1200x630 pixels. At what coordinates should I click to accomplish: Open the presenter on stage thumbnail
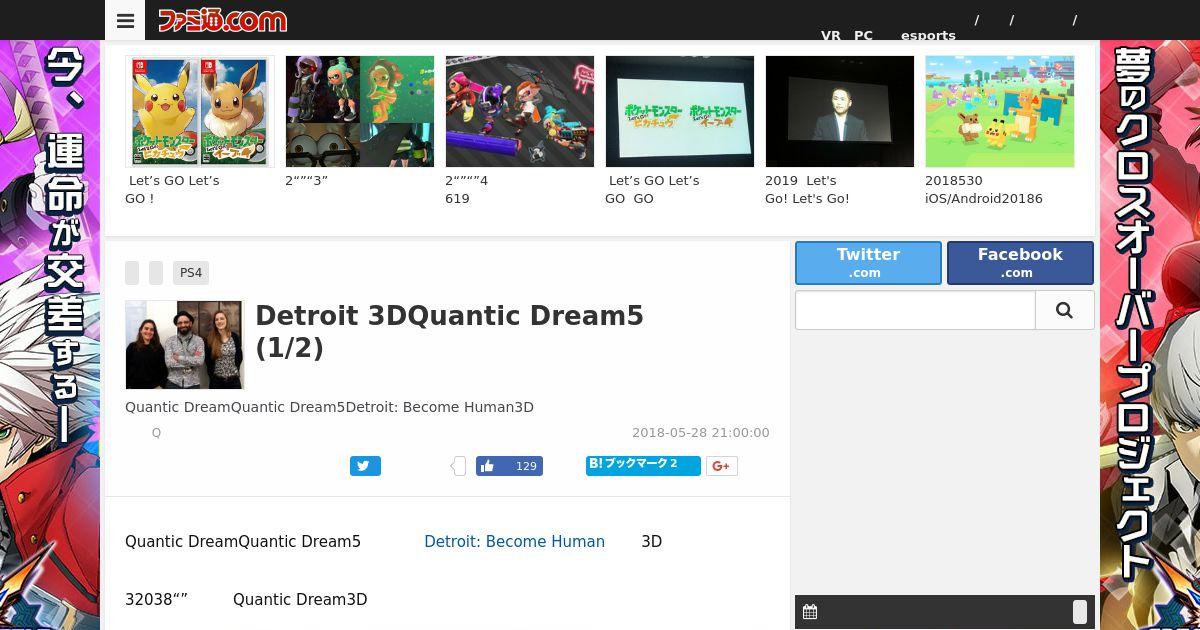click(840, 111)
